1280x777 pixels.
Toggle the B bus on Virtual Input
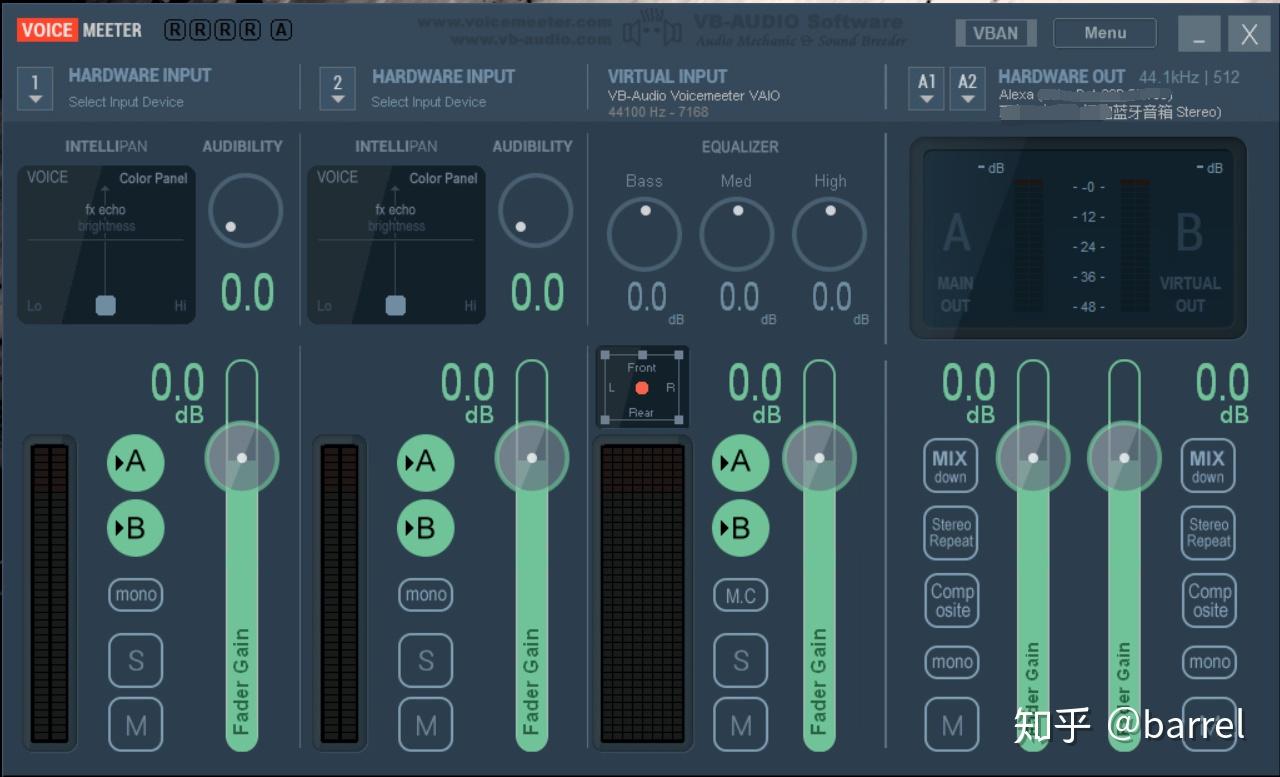(740, 528)
